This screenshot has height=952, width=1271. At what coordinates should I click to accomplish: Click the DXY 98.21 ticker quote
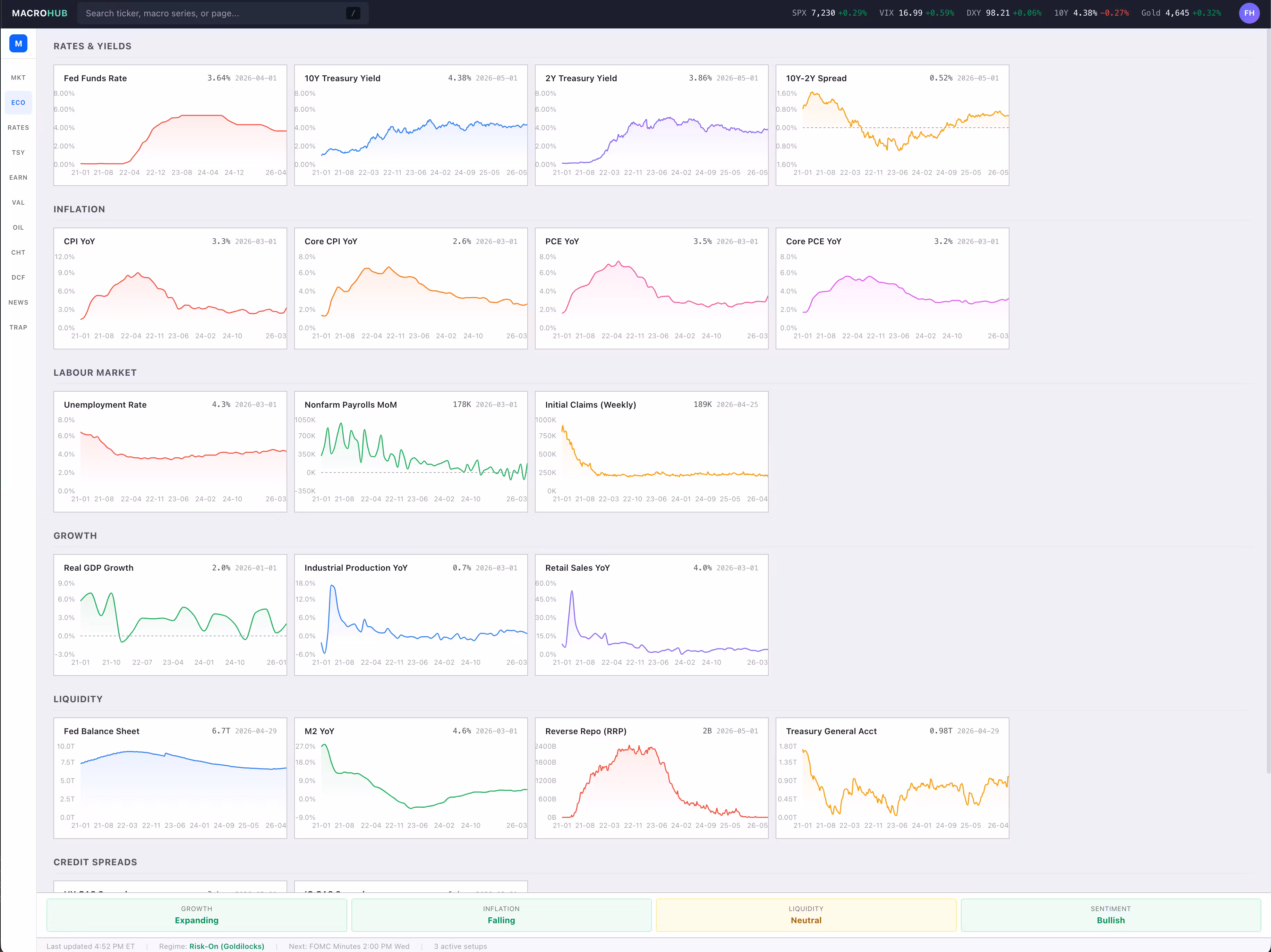pos(1004,13)
